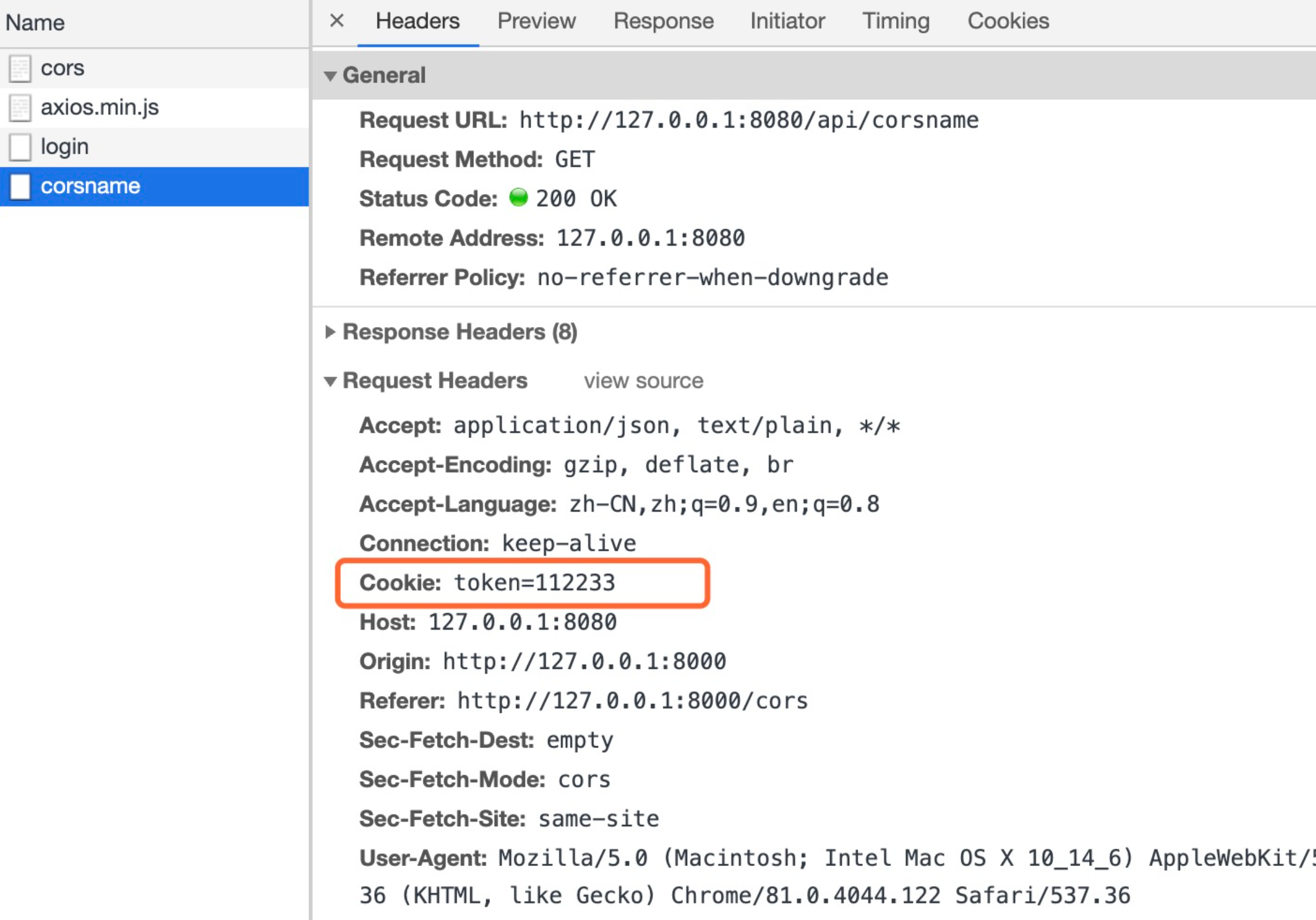Click the cors document file icon
This screenshot has height=920, width=1316.
pos(20,68)
